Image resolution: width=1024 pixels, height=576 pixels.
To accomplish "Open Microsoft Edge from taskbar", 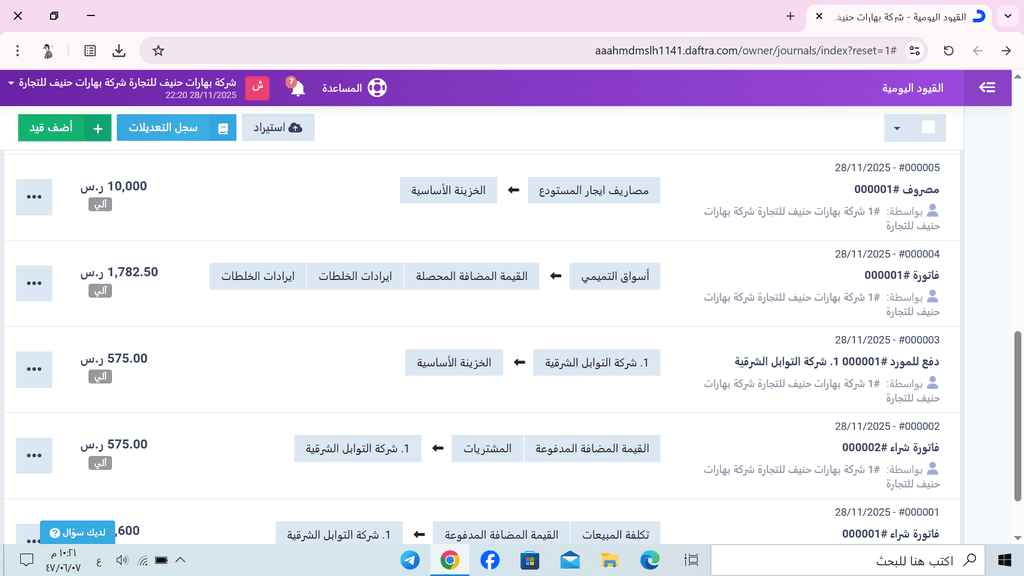I will point(650,560).
